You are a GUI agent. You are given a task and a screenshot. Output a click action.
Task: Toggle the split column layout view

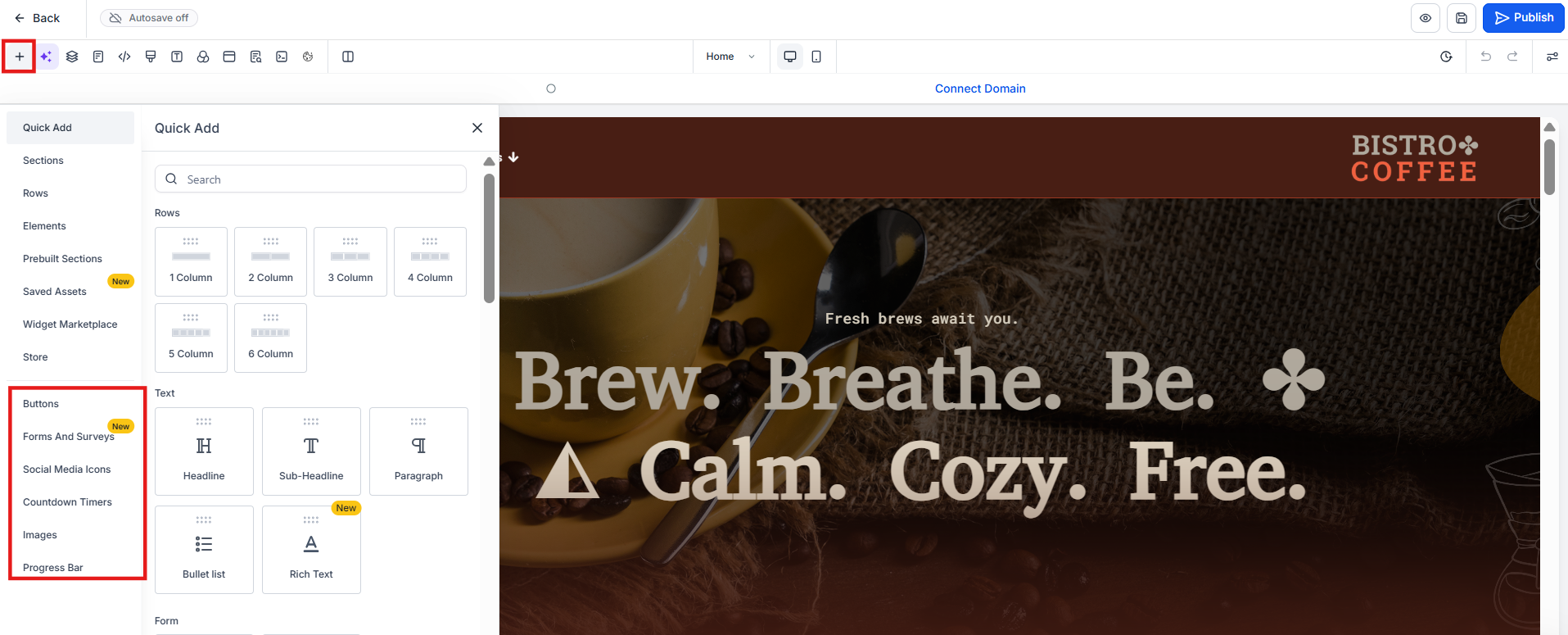point(348,57)
